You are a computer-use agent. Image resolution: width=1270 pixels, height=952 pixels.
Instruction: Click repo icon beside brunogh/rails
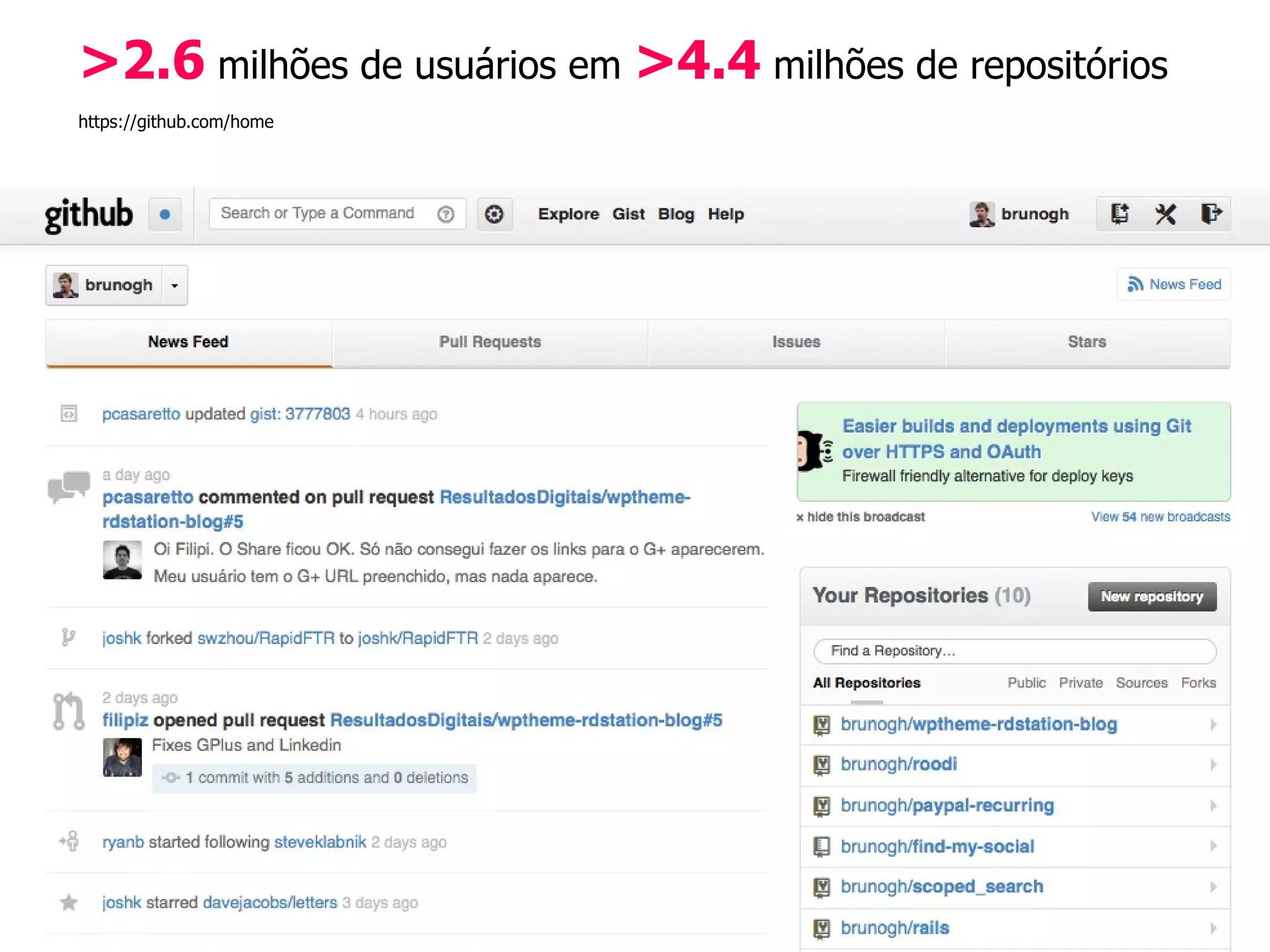[822, 928]
